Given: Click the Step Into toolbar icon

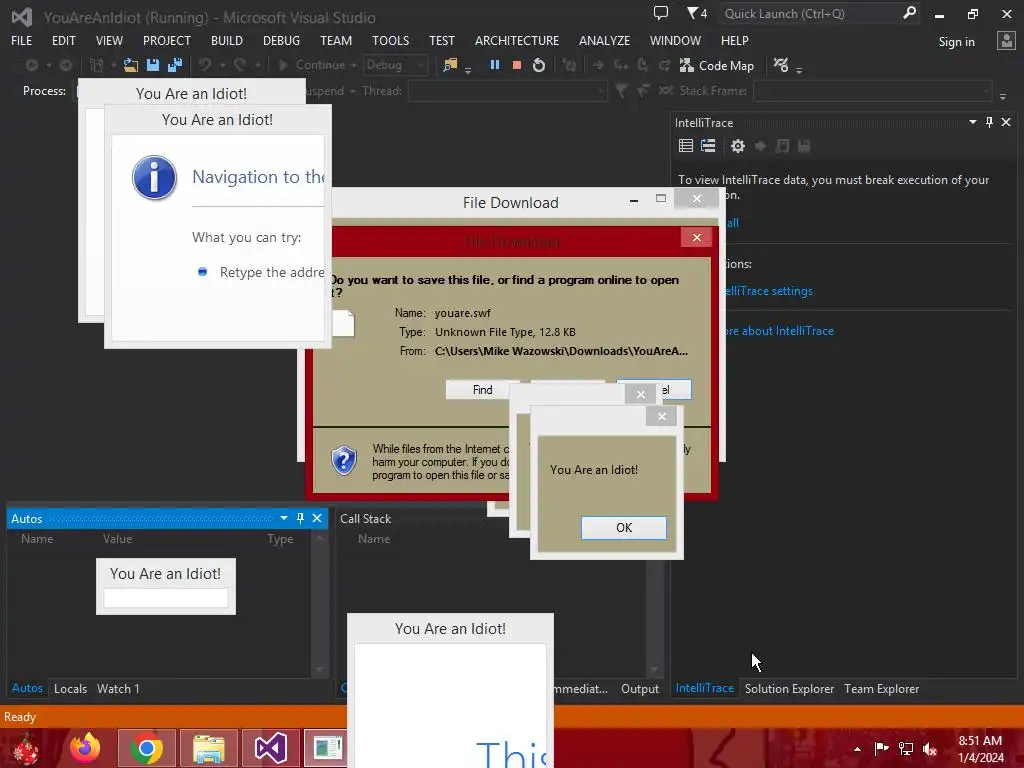Looking at the screenshot, I should pyautogui.click(x=620, y=65).
